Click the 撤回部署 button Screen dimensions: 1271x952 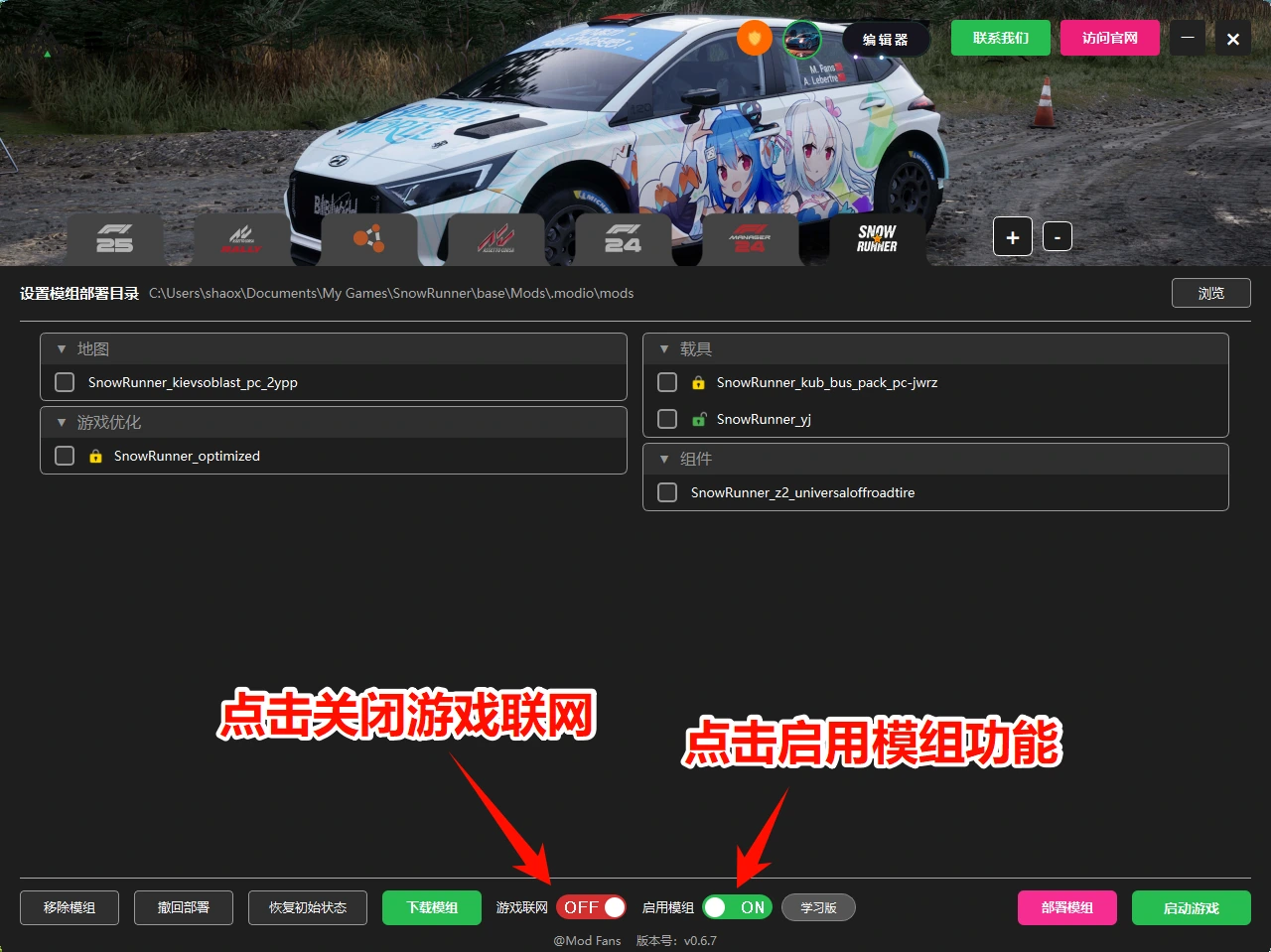pyautogui.click(x=184, y=907)
